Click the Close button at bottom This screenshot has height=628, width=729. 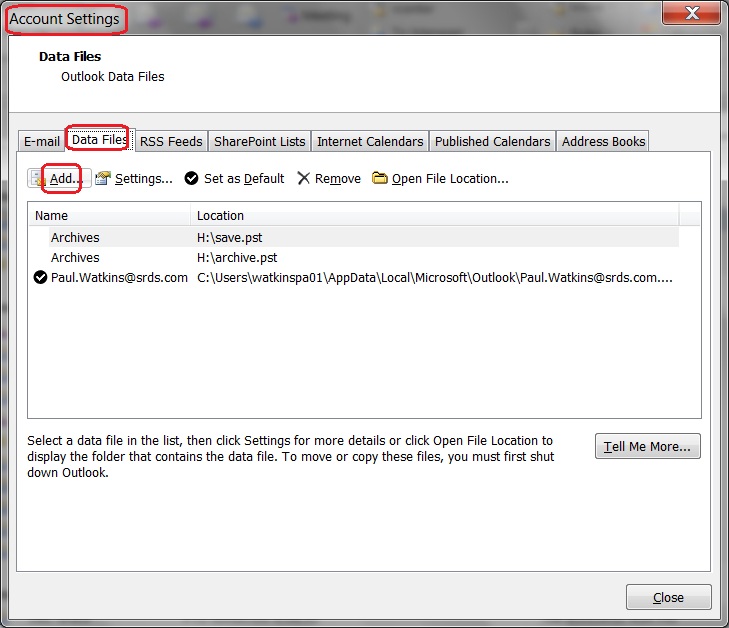(668, 597)
